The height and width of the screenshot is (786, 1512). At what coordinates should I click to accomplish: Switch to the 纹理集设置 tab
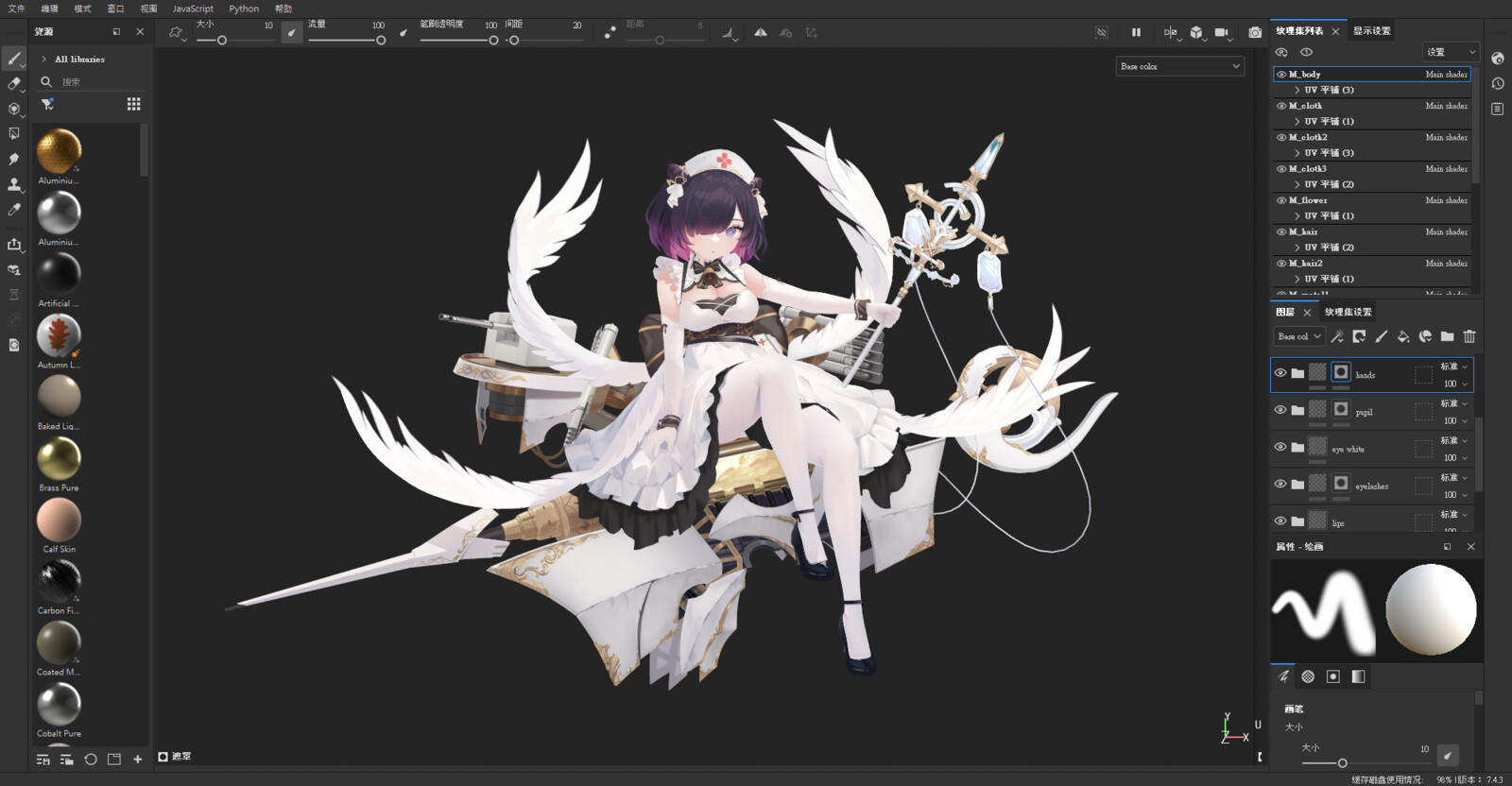point(1348,312)
